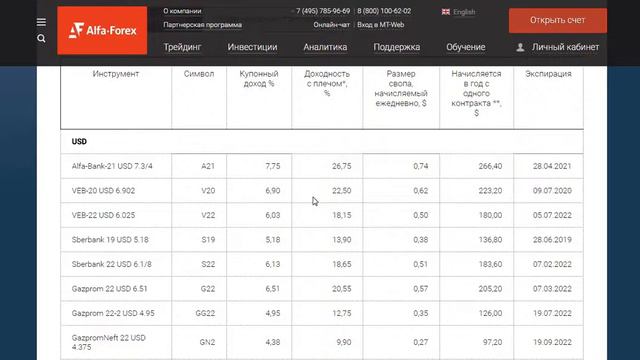Click the Купонный доход % column header
The height and width of the screenshot is (360, 640).
(259, 79)
